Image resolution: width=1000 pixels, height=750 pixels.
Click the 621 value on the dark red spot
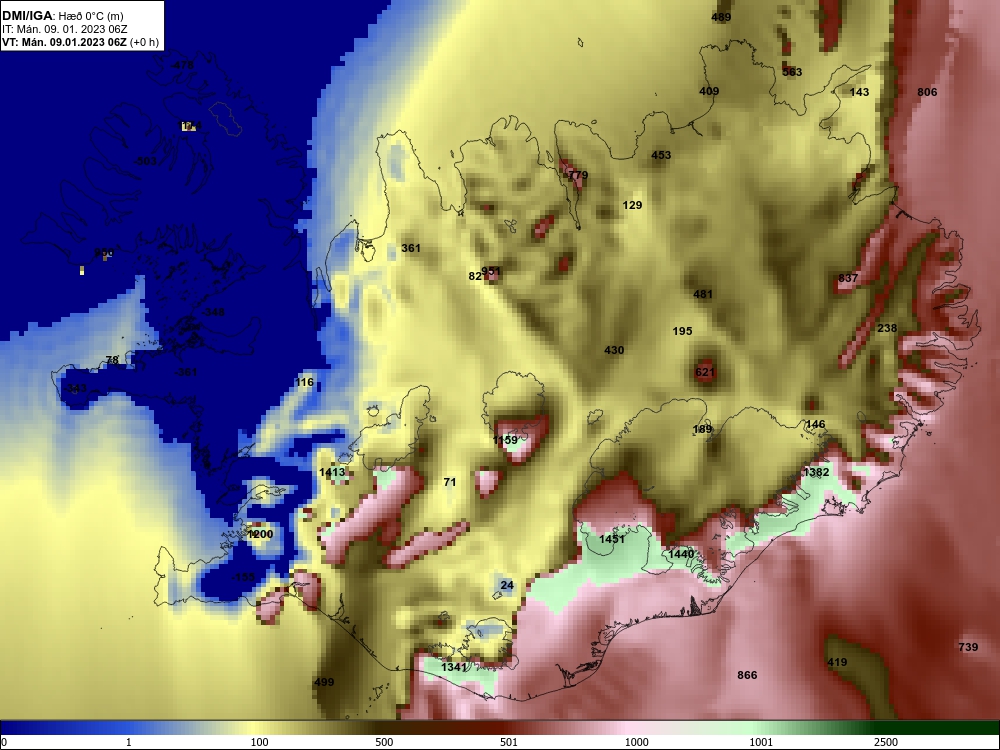point(705,372)
